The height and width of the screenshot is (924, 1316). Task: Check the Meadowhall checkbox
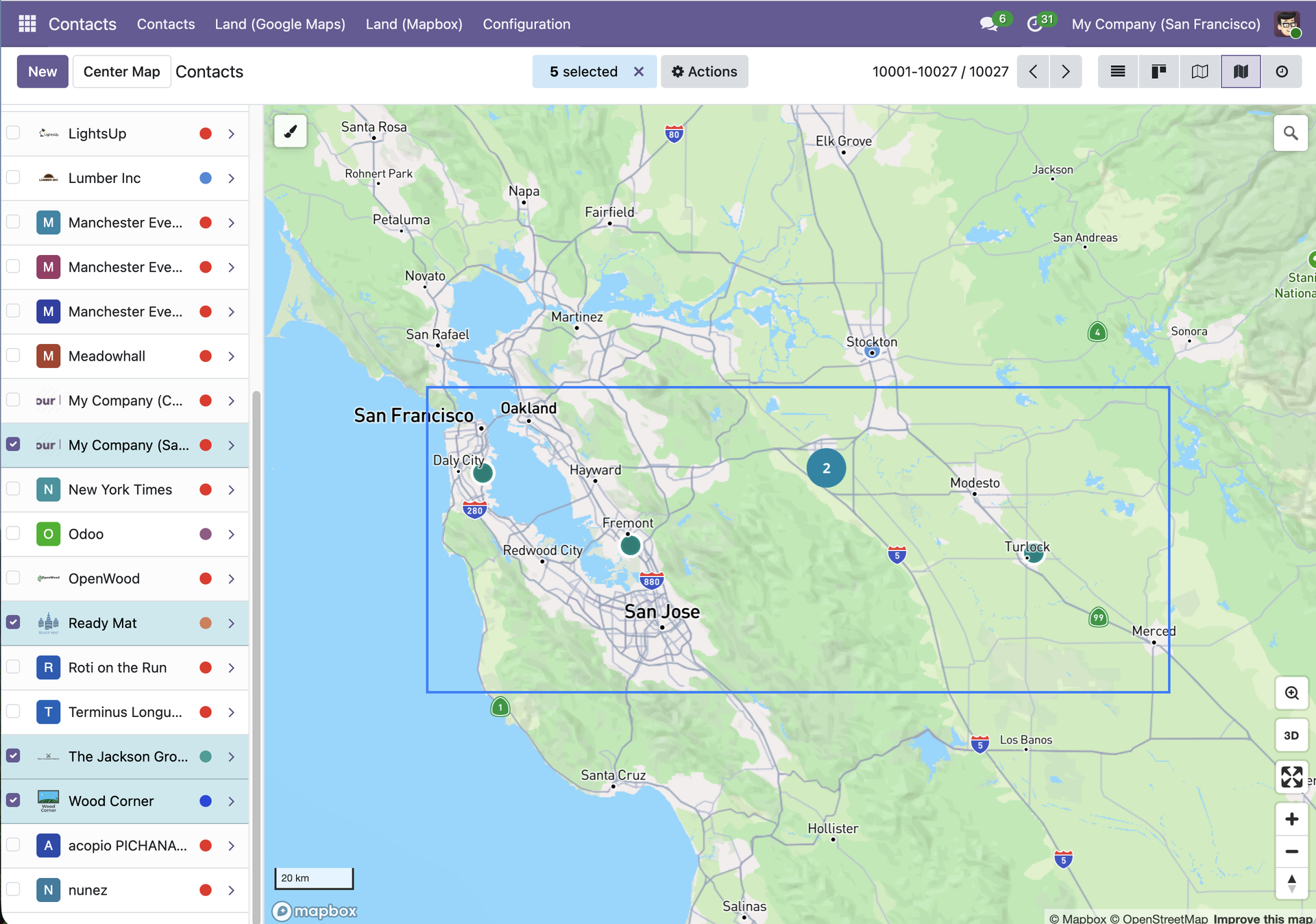click(13, 355)
